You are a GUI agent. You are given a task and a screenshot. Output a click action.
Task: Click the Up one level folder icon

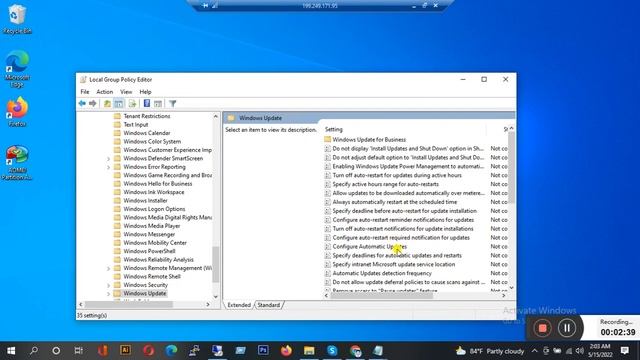tap(107, 104)
